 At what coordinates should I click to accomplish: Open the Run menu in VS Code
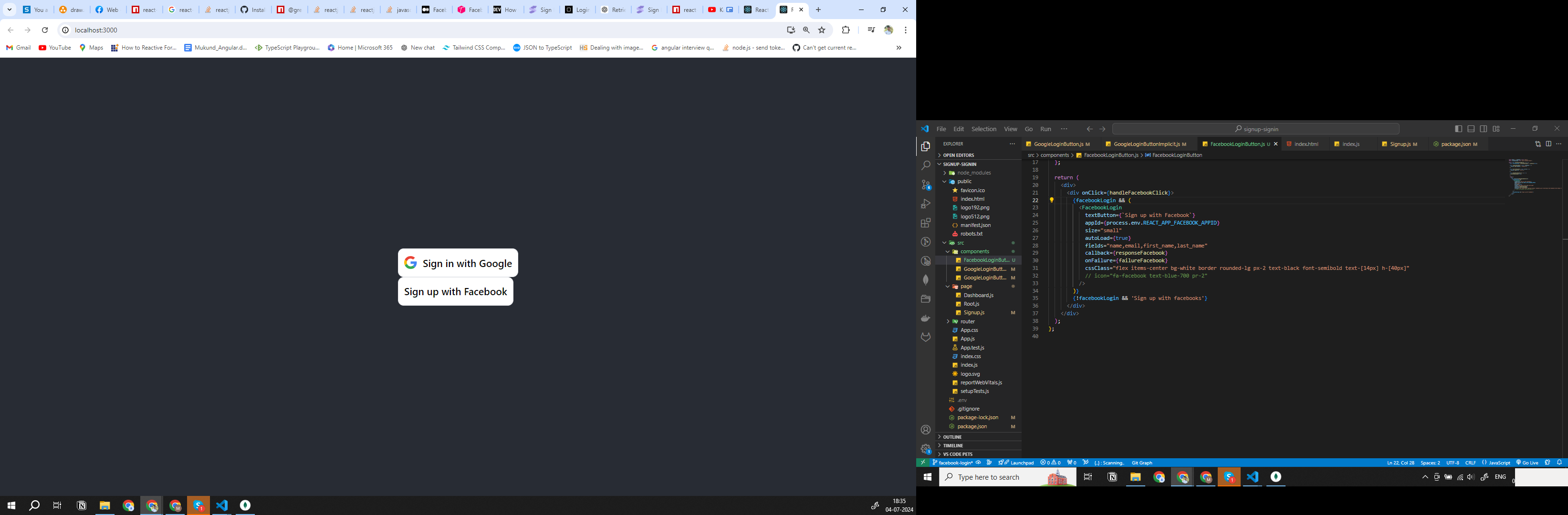tap(1046, 129)
